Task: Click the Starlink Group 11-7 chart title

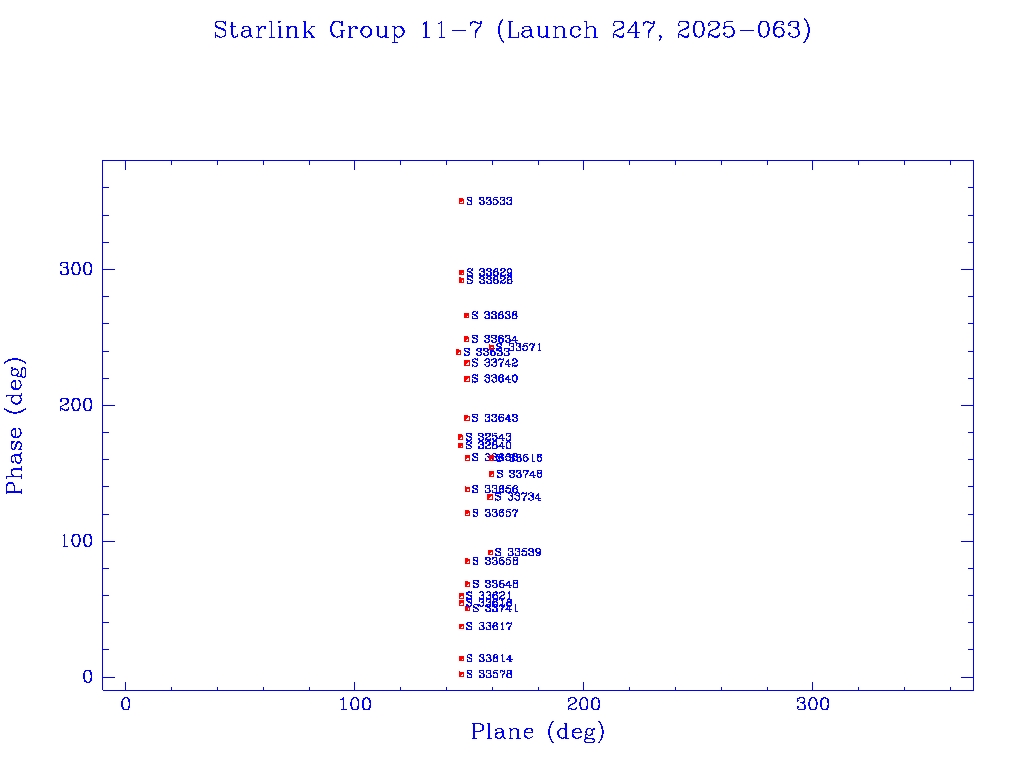Action: 512,30
